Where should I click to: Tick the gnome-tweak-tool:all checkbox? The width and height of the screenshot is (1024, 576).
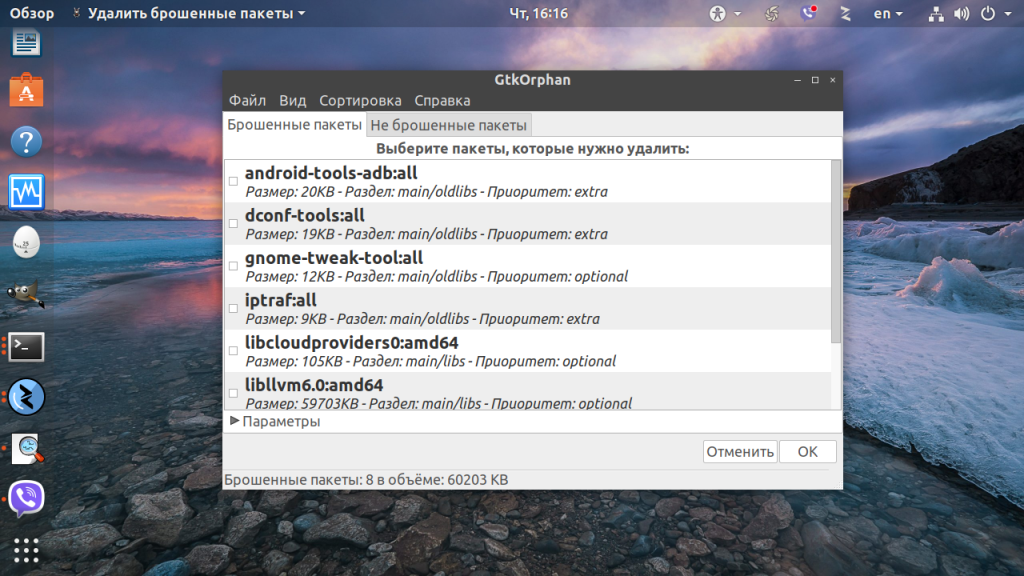[x=234, y=266]
